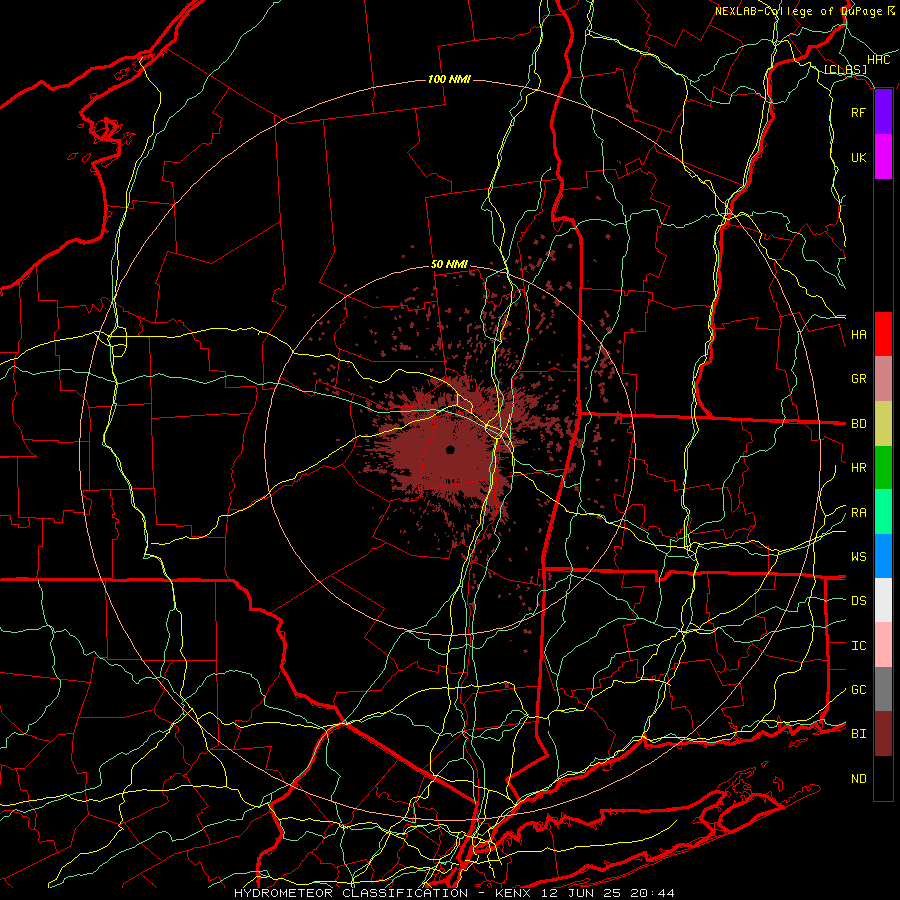The image size is (900, 900).
Task: Click the WS blue legend swatch
Action: [883, 556]
